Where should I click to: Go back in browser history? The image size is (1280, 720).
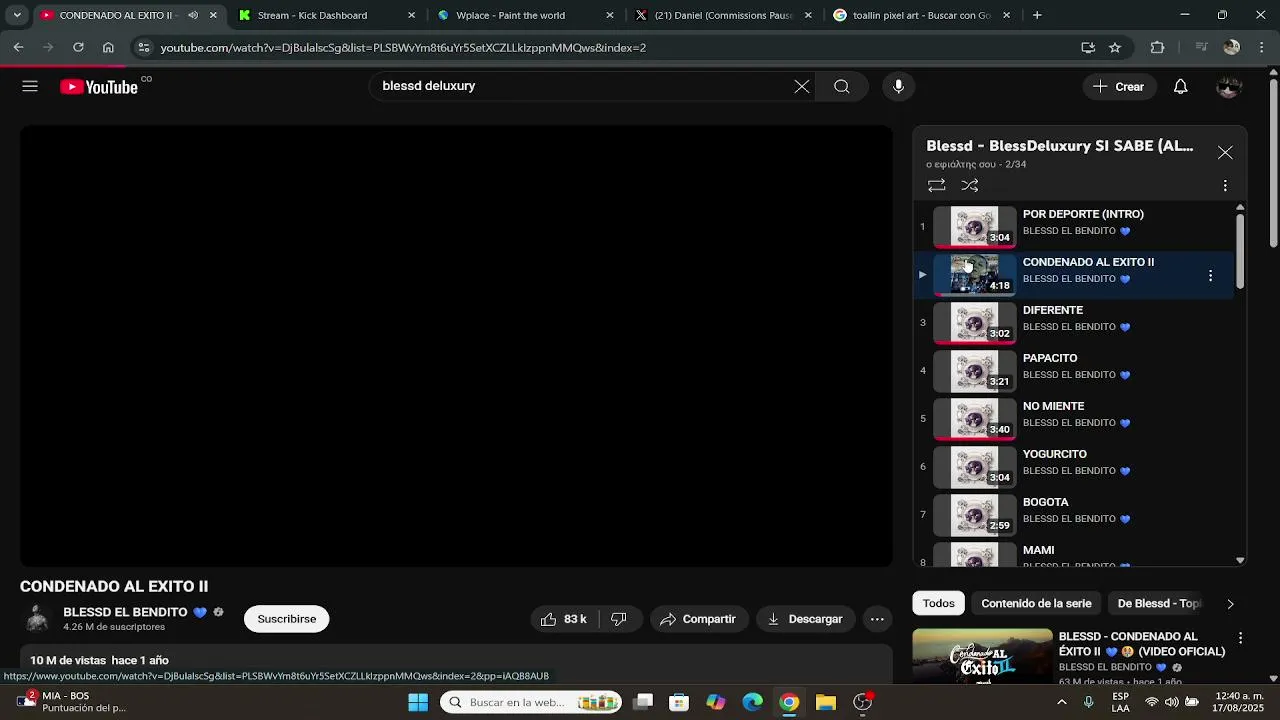(x=18, y=47)
